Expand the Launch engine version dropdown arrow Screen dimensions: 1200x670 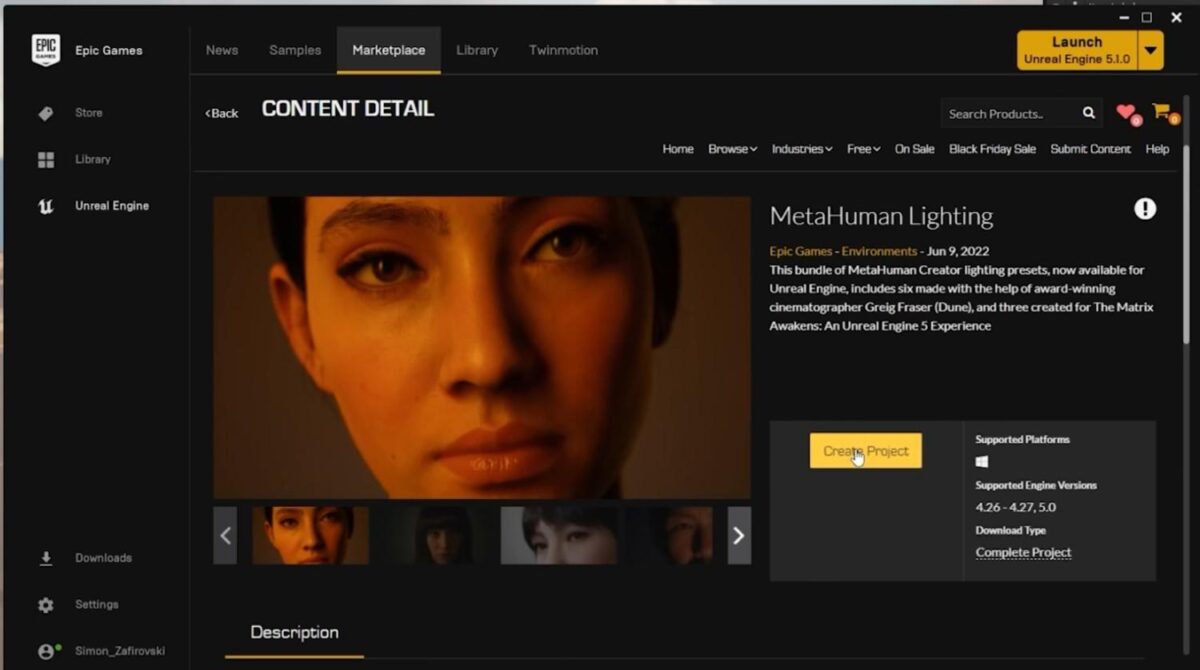pos(1151,50)
